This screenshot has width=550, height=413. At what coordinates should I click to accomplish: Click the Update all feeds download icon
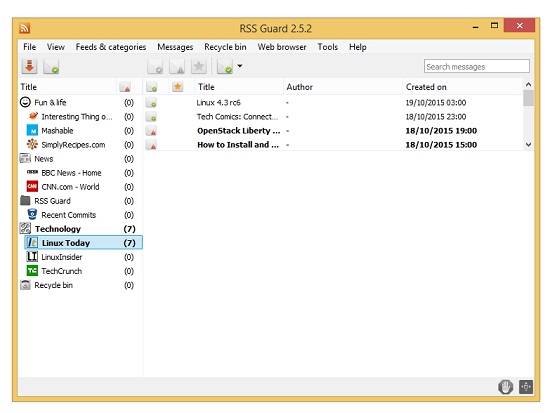pos(29,66)
